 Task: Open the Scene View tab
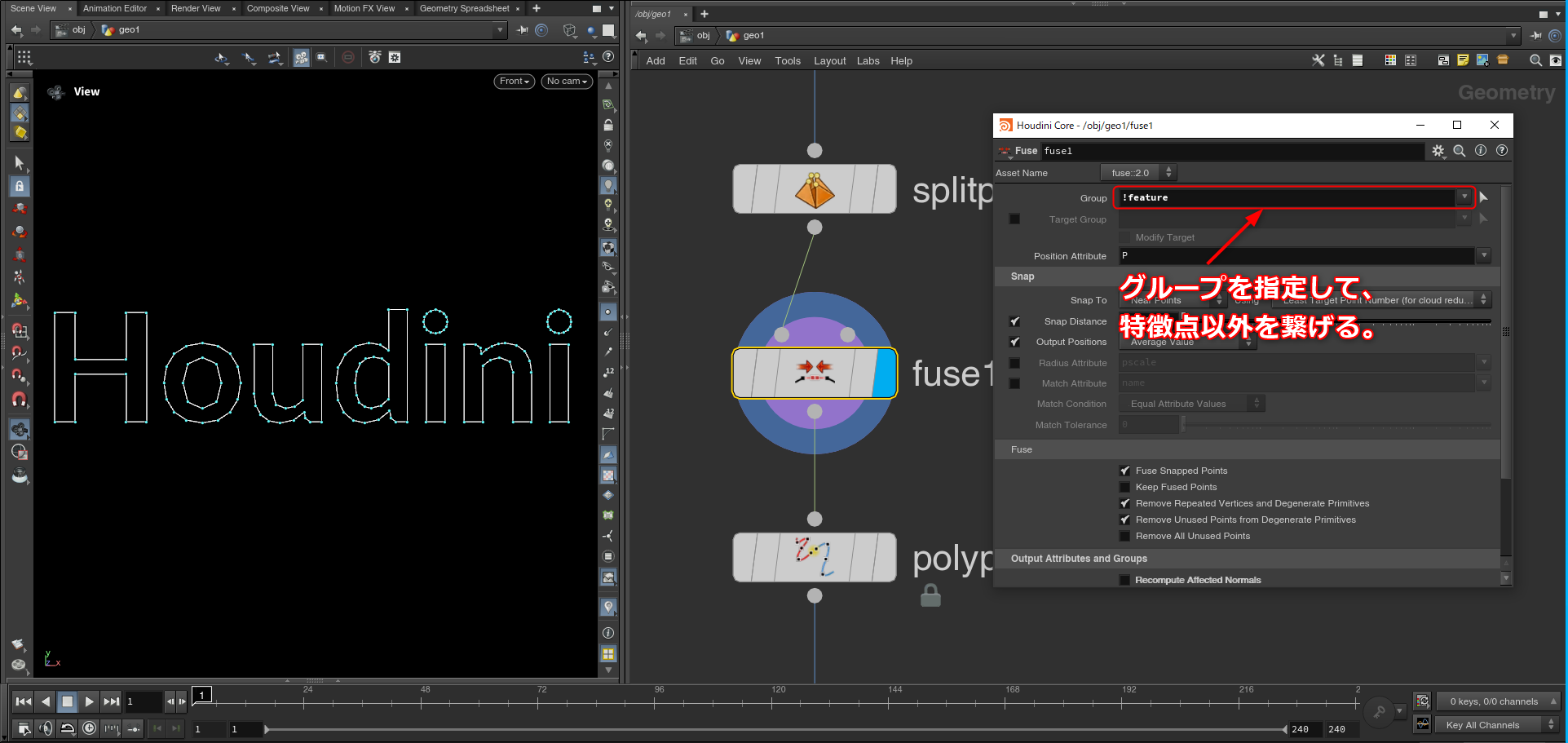[33, 8]
